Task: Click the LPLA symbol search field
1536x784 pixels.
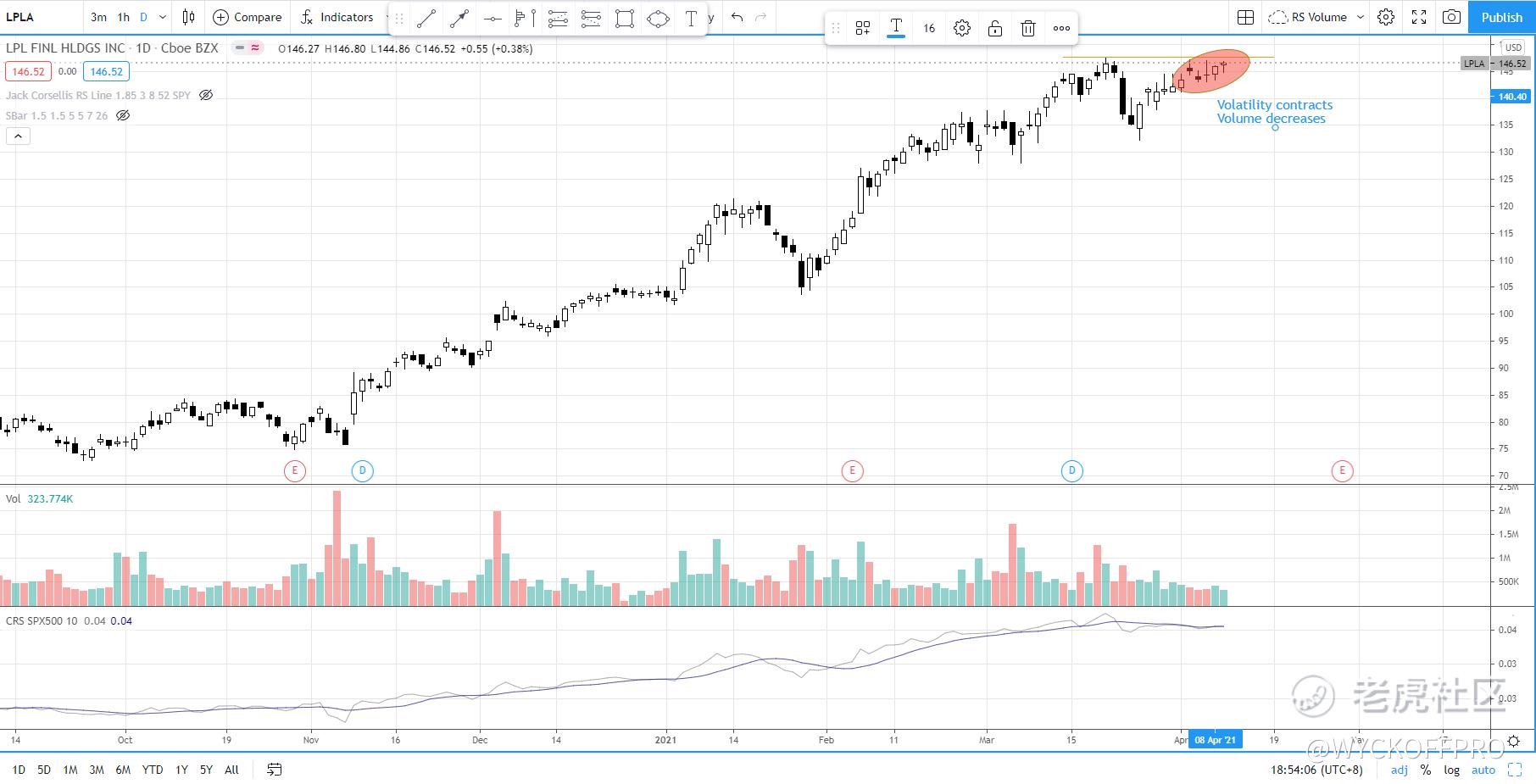Action: click(42, 17)
